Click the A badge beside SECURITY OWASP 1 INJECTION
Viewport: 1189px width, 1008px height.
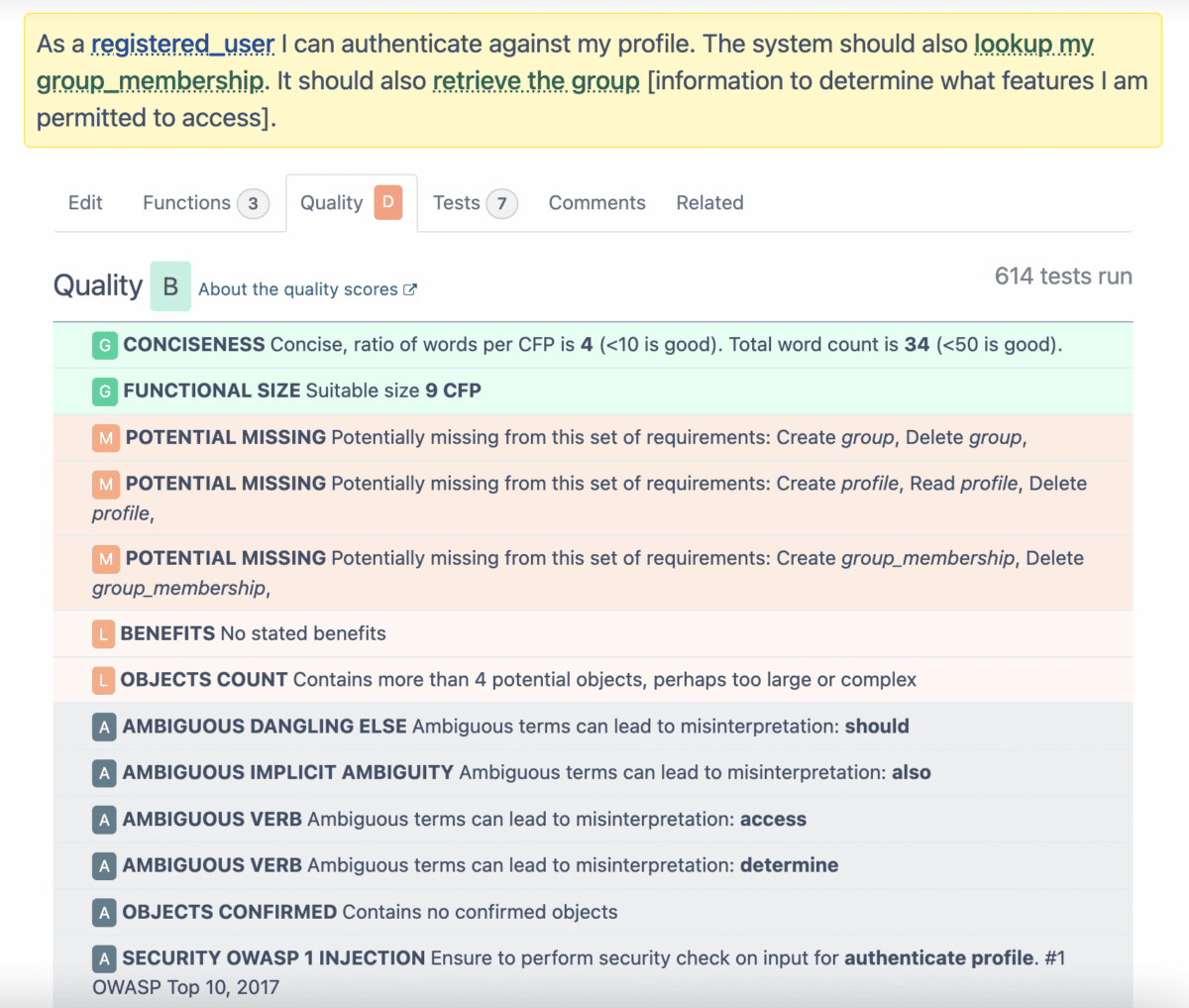click(104, 959)
